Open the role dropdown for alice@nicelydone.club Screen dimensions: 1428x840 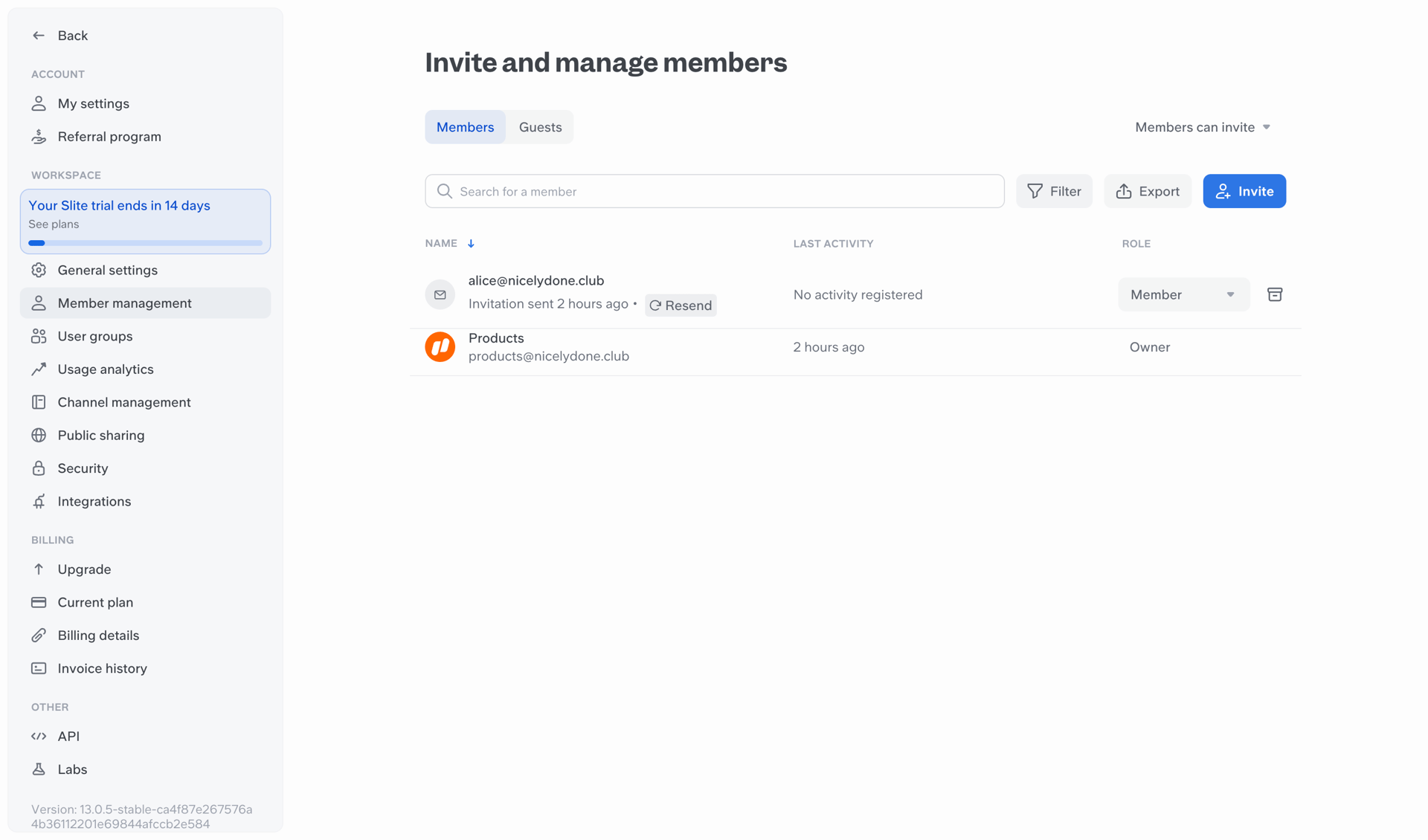coord(1183,294)
